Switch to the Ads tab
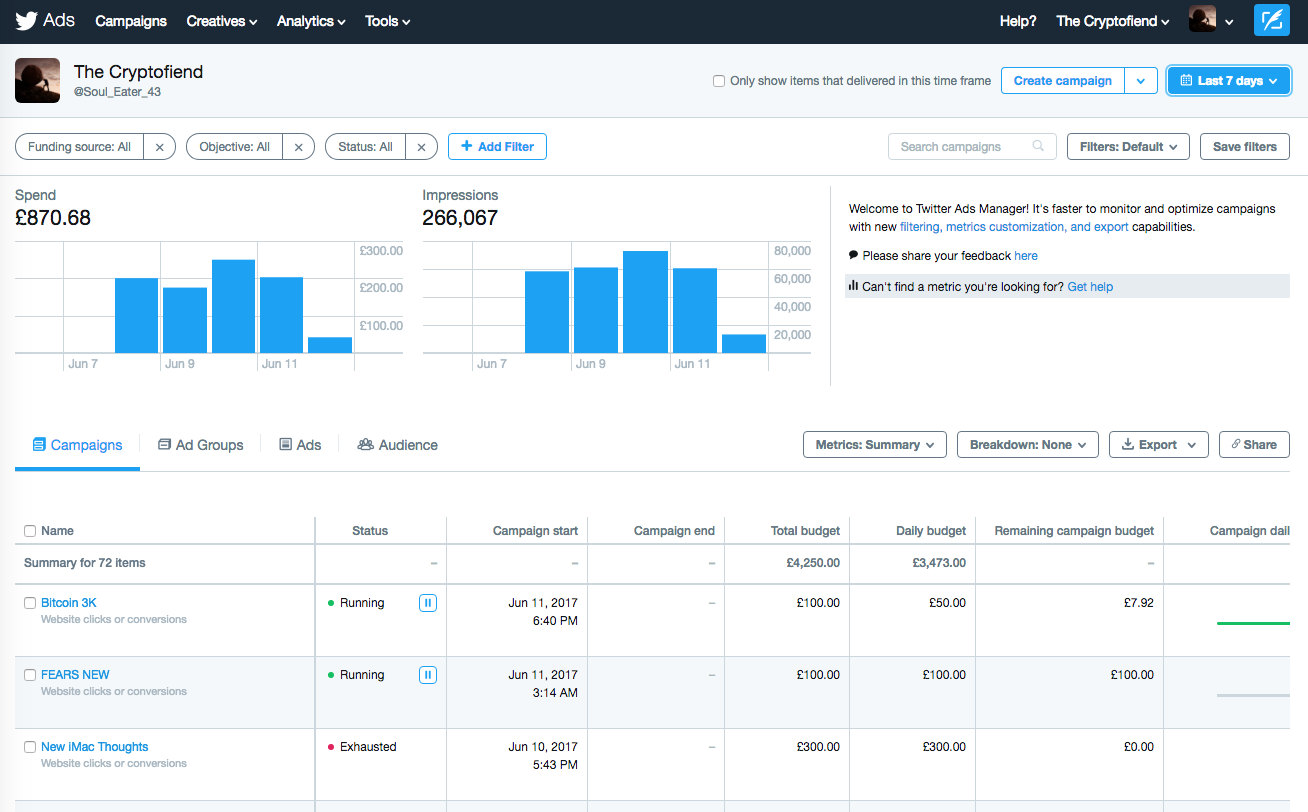This screenshot has height=812, width=1308. click(x=300, y=445)
